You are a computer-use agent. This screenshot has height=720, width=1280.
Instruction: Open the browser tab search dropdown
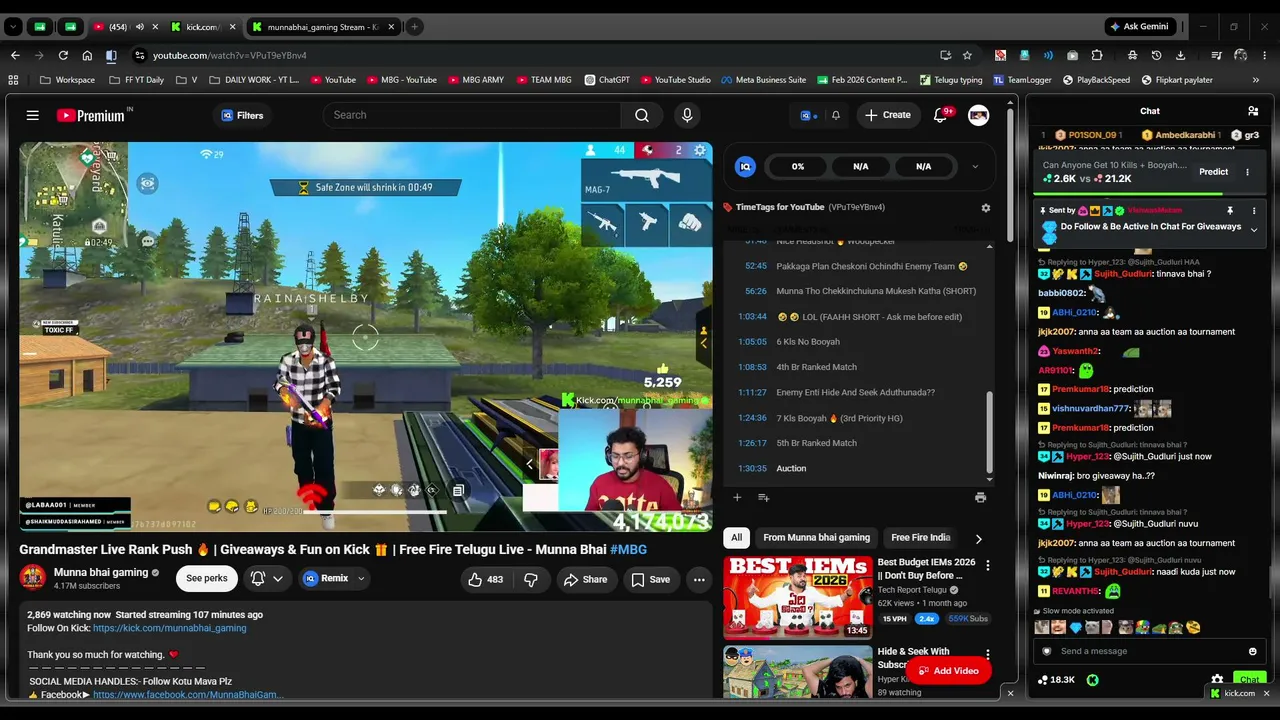pos(14,27)
